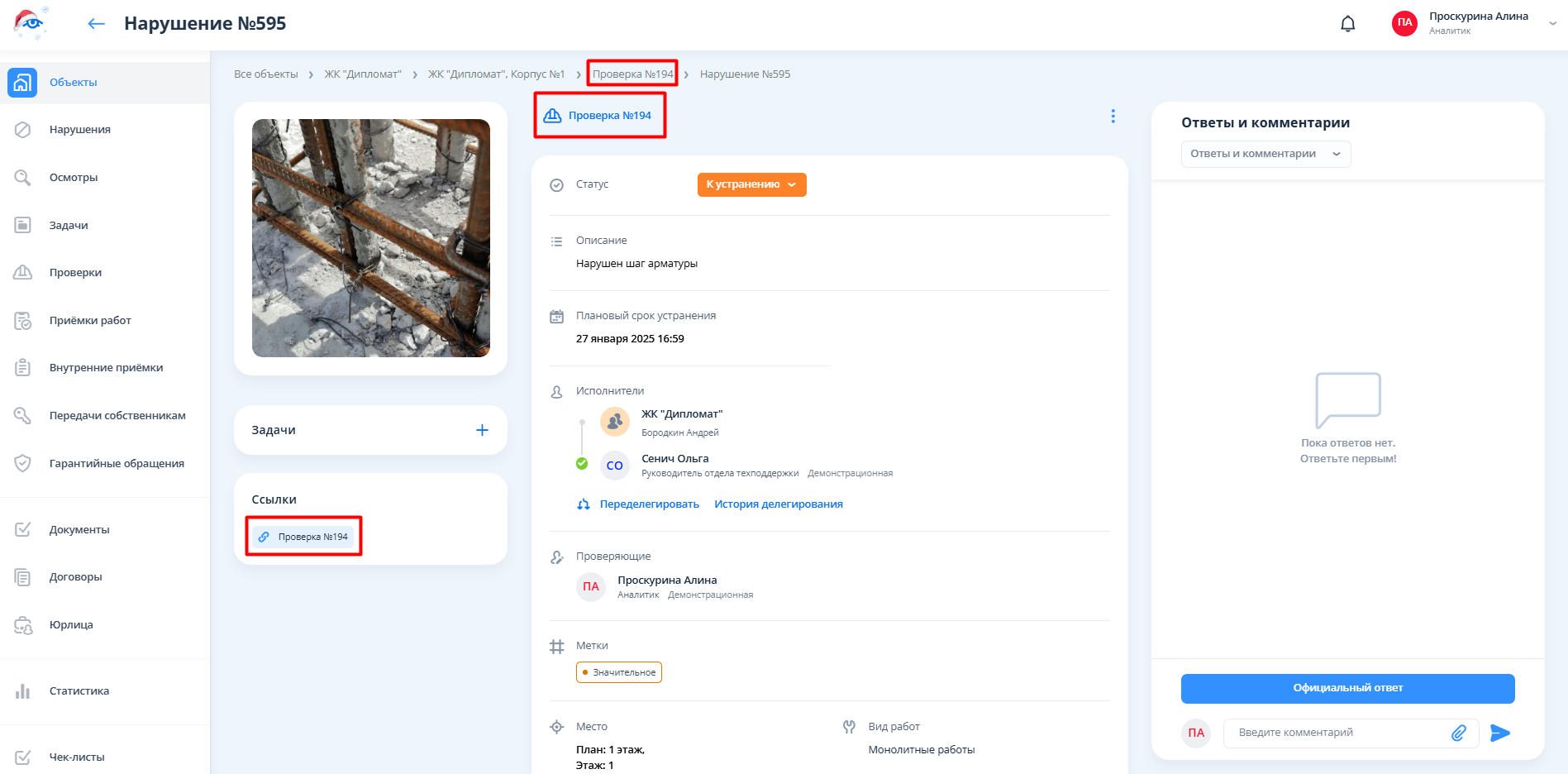Add a new task with the plus icon
This screenshot has width=1568, height=774.
coord(482,430)
